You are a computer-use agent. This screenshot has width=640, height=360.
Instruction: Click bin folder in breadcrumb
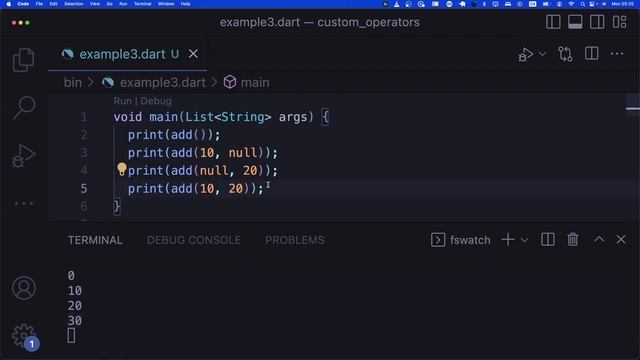(x=73, y=82)
